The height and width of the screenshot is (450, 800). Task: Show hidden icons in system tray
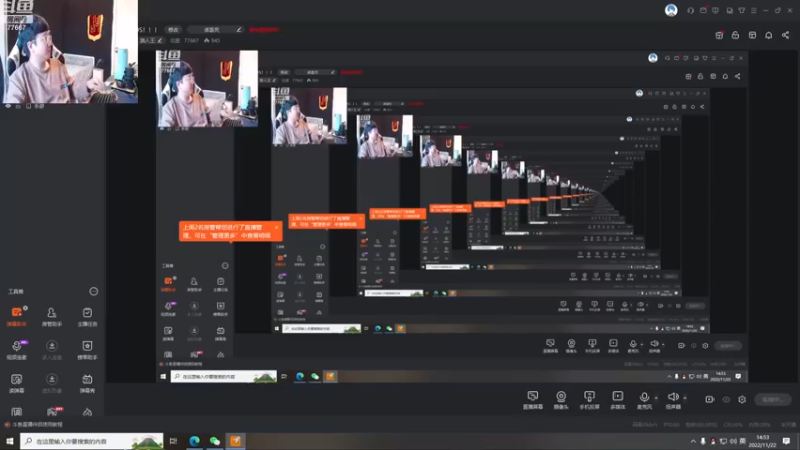click(693, 441)
